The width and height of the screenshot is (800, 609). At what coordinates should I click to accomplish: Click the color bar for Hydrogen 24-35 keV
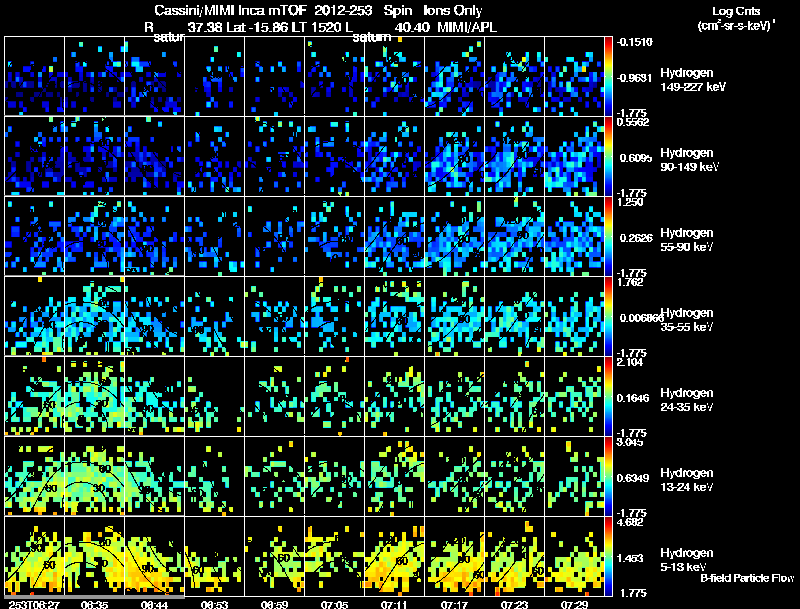click(x=608, y=396)
